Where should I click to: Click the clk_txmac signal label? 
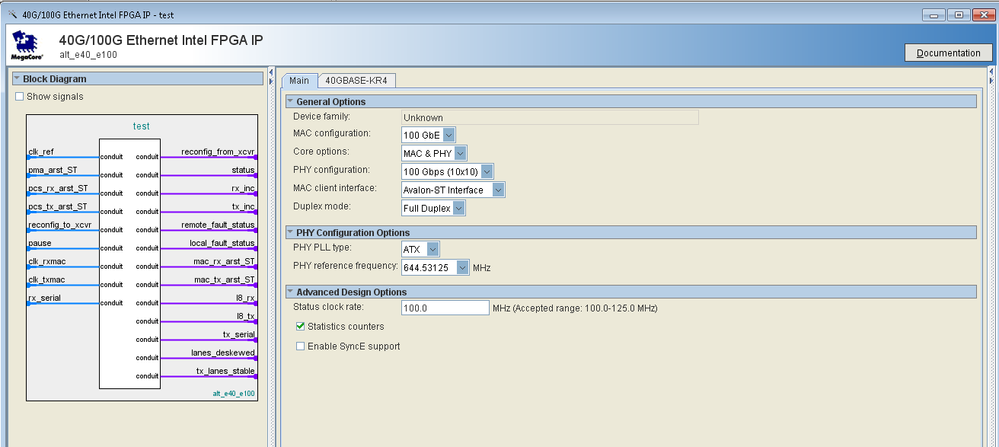point(47,280)
